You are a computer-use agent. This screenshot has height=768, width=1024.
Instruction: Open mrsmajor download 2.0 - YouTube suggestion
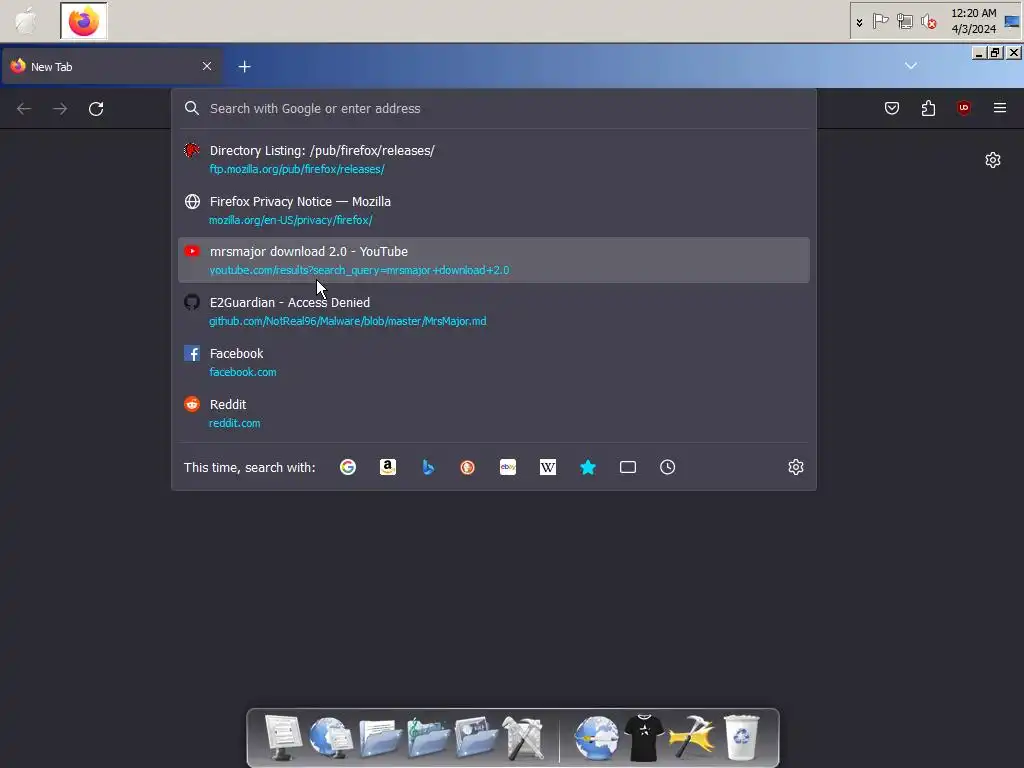coord(494,260)
